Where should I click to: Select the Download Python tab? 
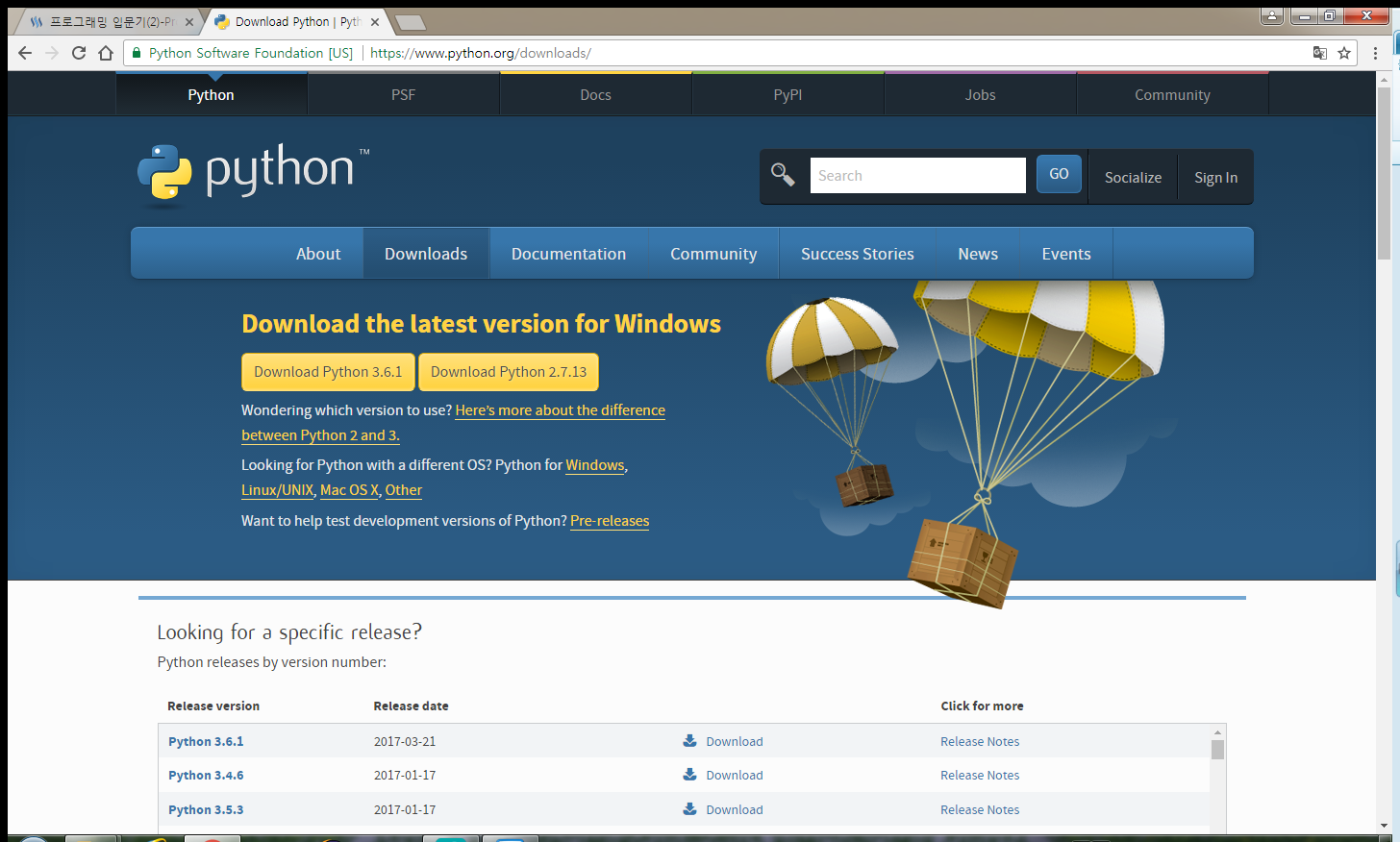pos(297,22)
